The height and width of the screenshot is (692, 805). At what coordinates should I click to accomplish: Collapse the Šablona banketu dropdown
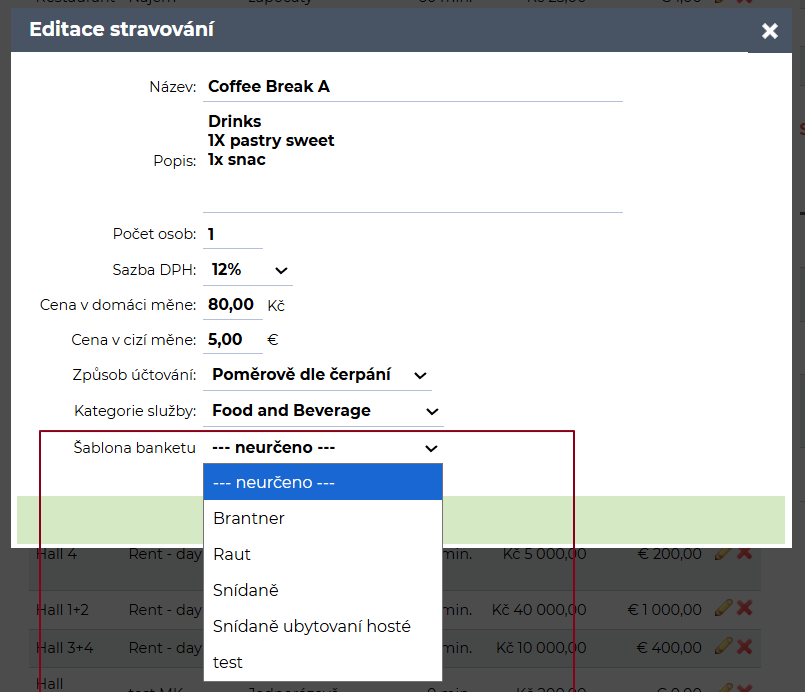click(x=323, y=448)
